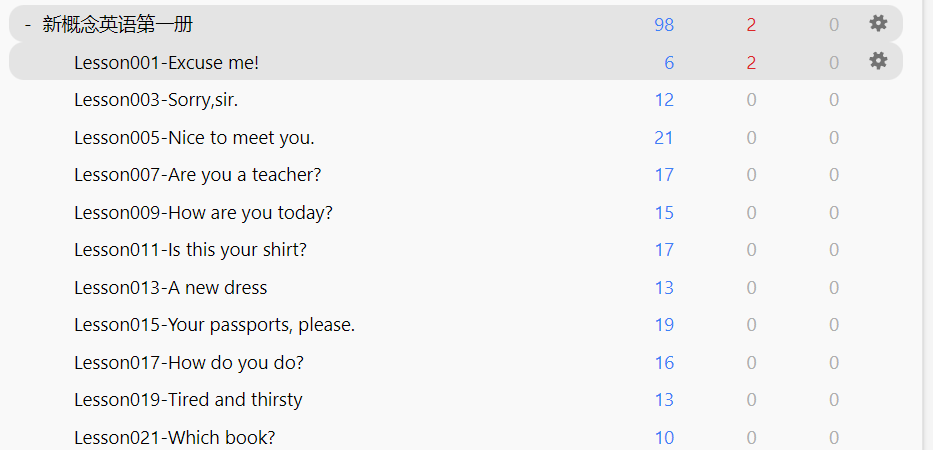Select deck Lesson021-Which book?
933x450 pixels.
pos(174,438)
